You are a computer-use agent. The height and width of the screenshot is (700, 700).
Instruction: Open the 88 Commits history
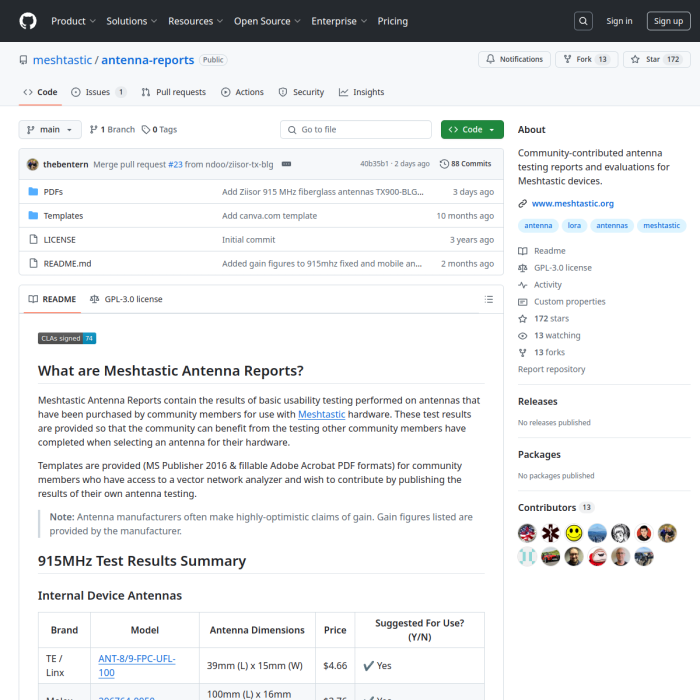(x=466, y=164)
